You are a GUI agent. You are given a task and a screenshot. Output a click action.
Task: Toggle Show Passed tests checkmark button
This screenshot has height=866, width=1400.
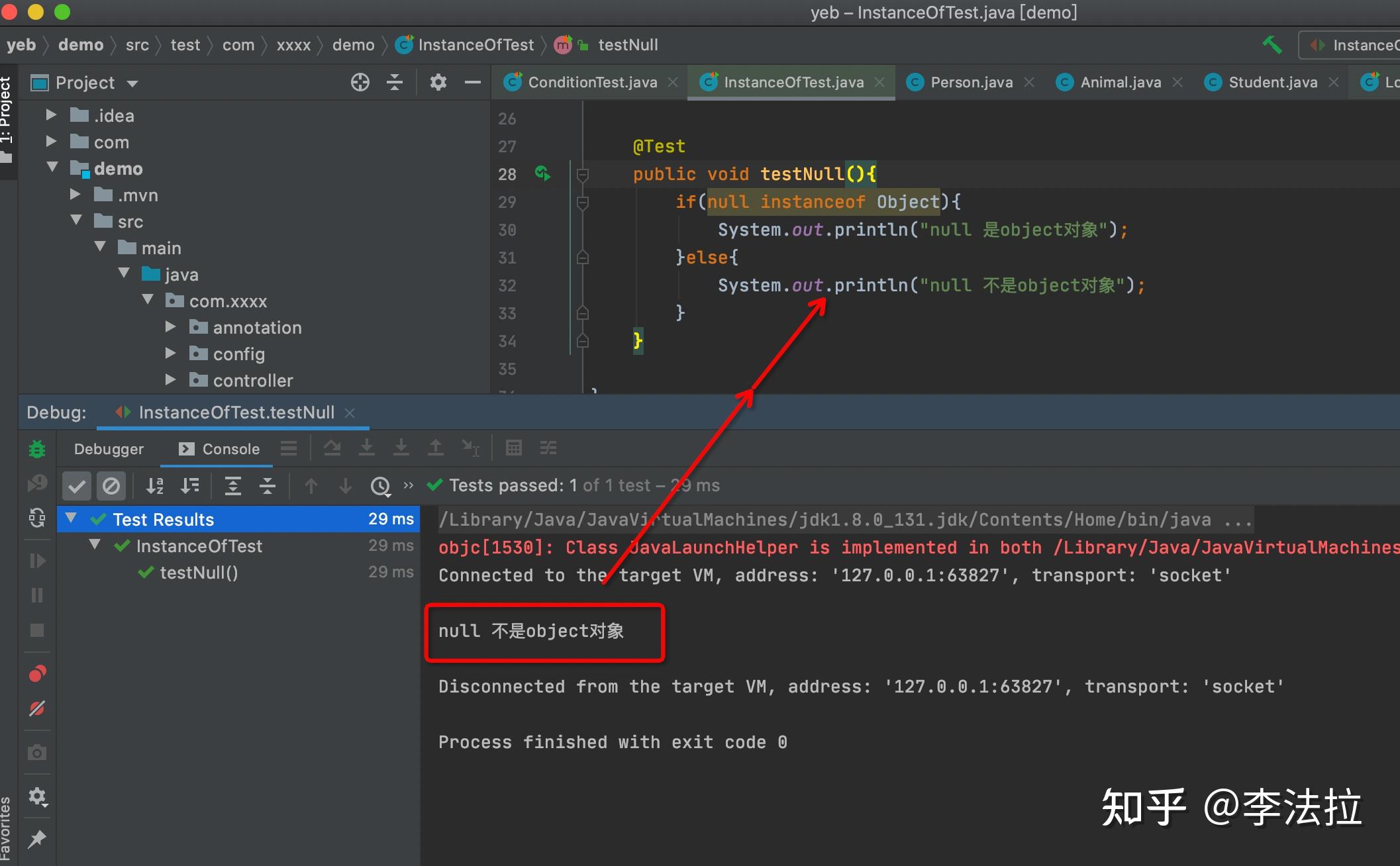[77, 486]
